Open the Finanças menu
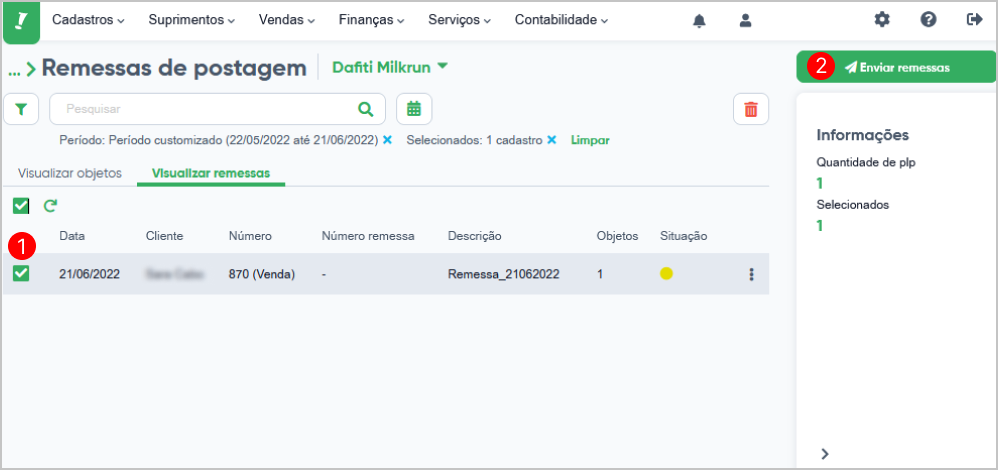 (x=372, y=20)
